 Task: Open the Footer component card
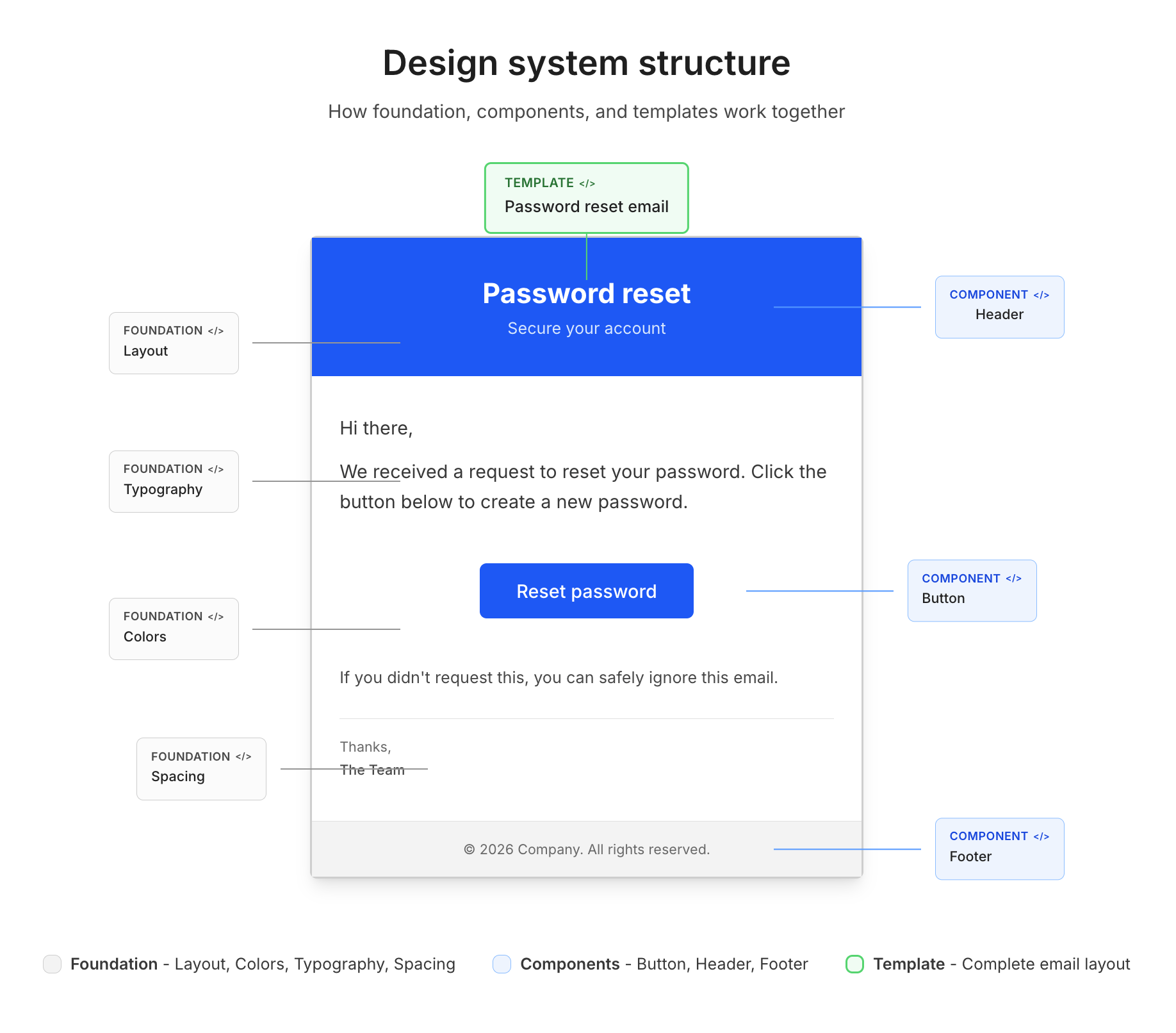999,849
